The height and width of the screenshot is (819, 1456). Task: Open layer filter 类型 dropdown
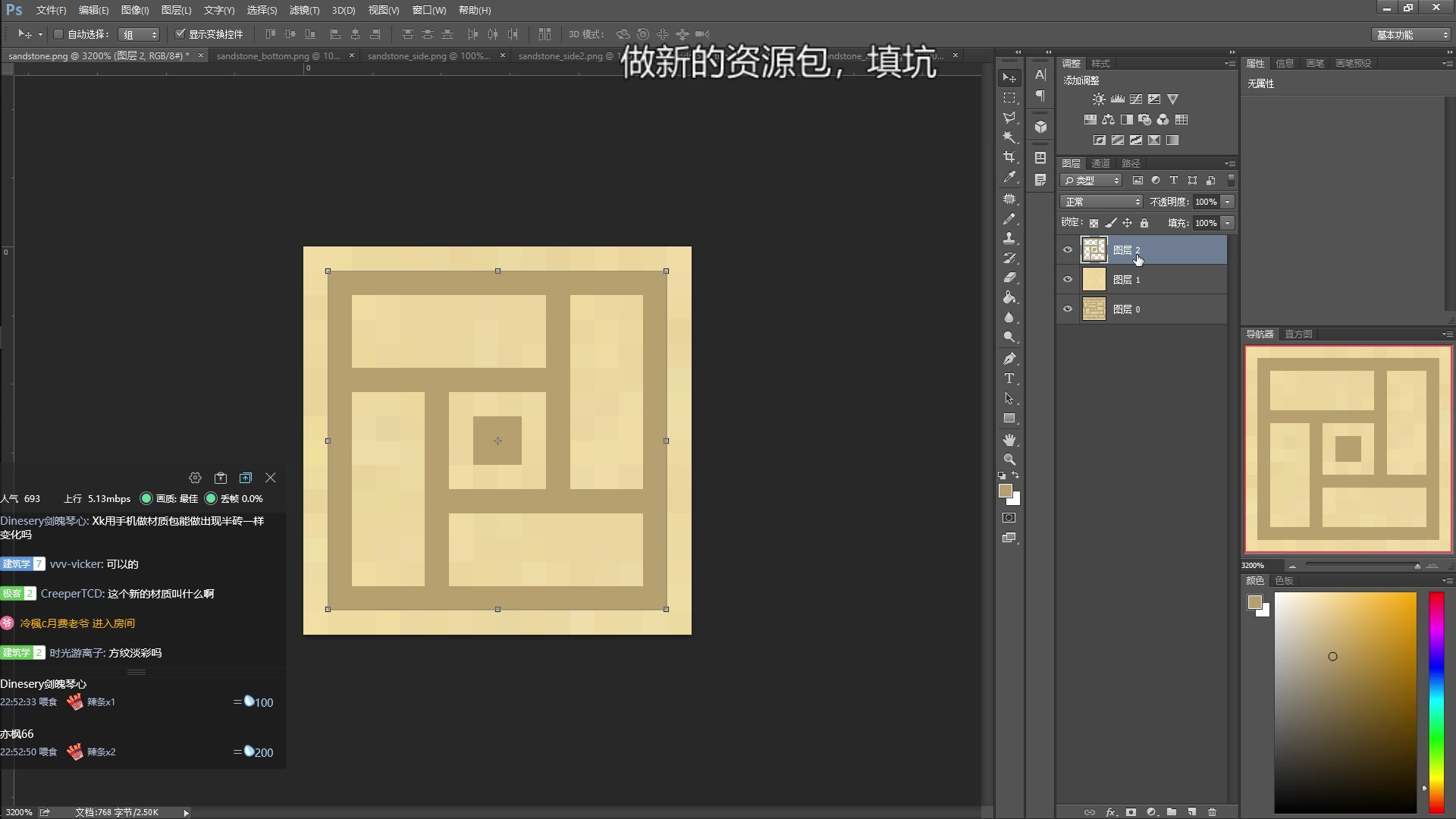click(x=1091, y=180)
